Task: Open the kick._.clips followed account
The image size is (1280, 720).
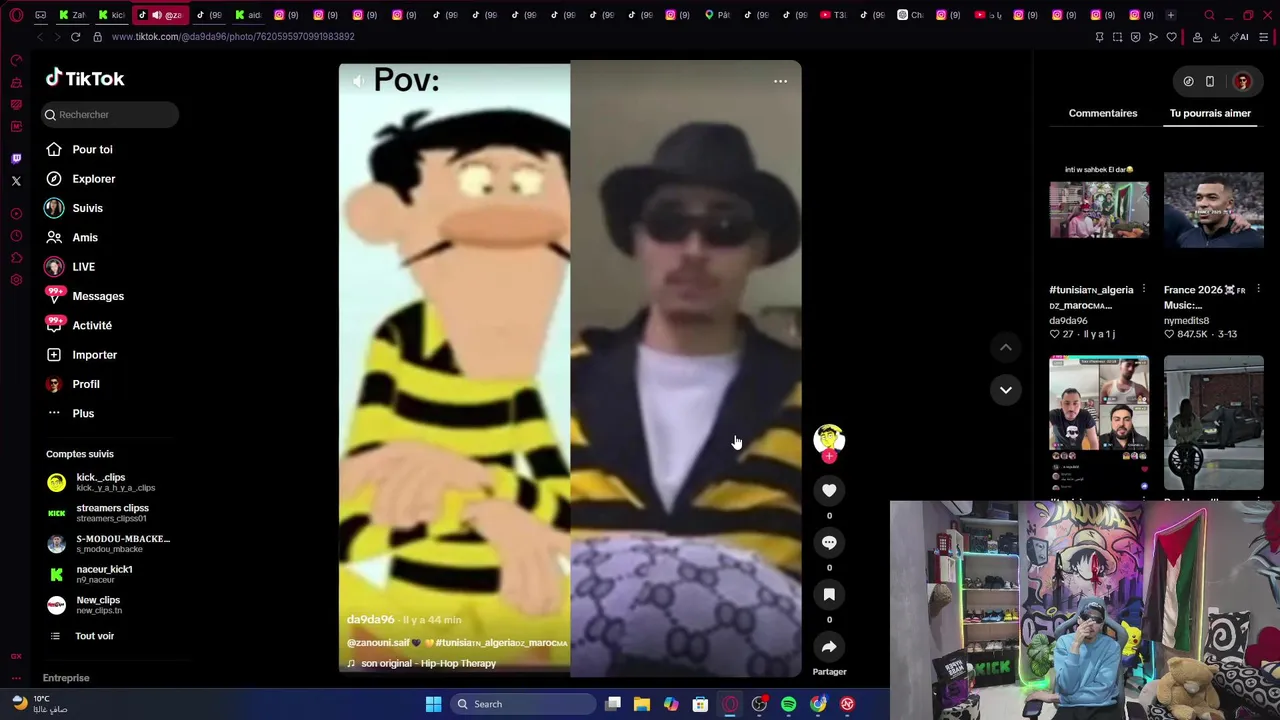Action: pos(101,482)
